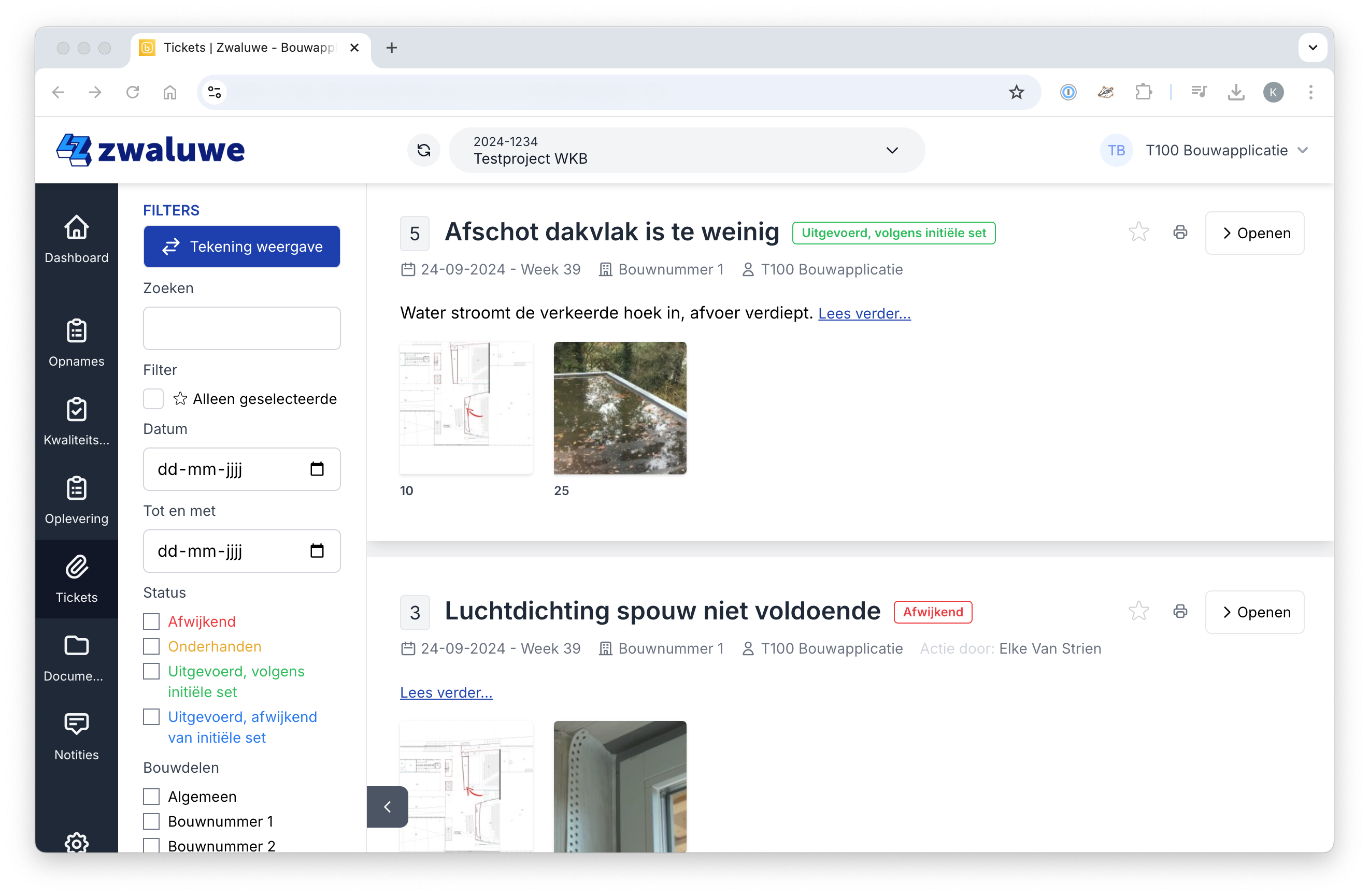Open the T100 Bouwapplicatie user menu
The width and height of the screenshot is (1369, 896).
(x=1205, y=150)
